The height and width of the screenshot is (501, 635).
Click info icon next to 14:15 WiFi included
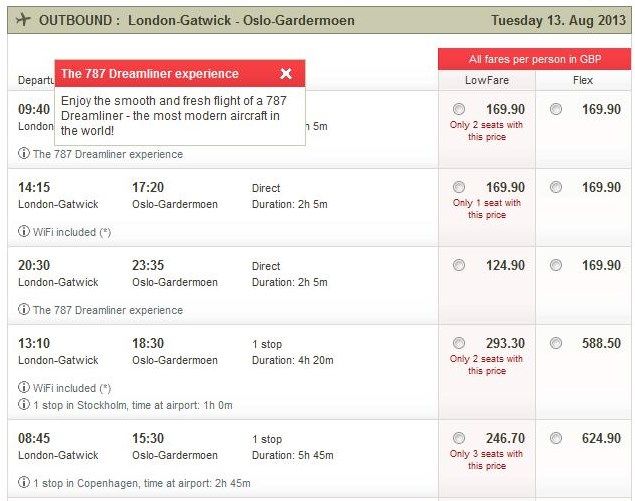(x=24, y=231)
